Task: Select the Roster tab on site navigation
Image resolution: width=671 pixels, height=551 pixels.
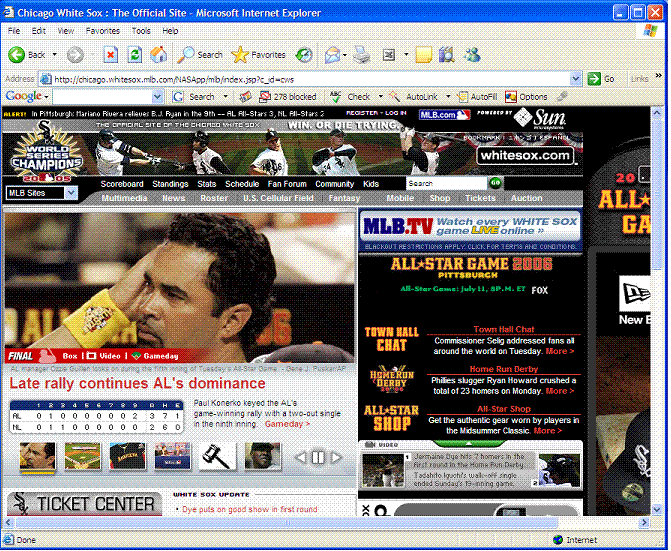Action: click(213, 198)
